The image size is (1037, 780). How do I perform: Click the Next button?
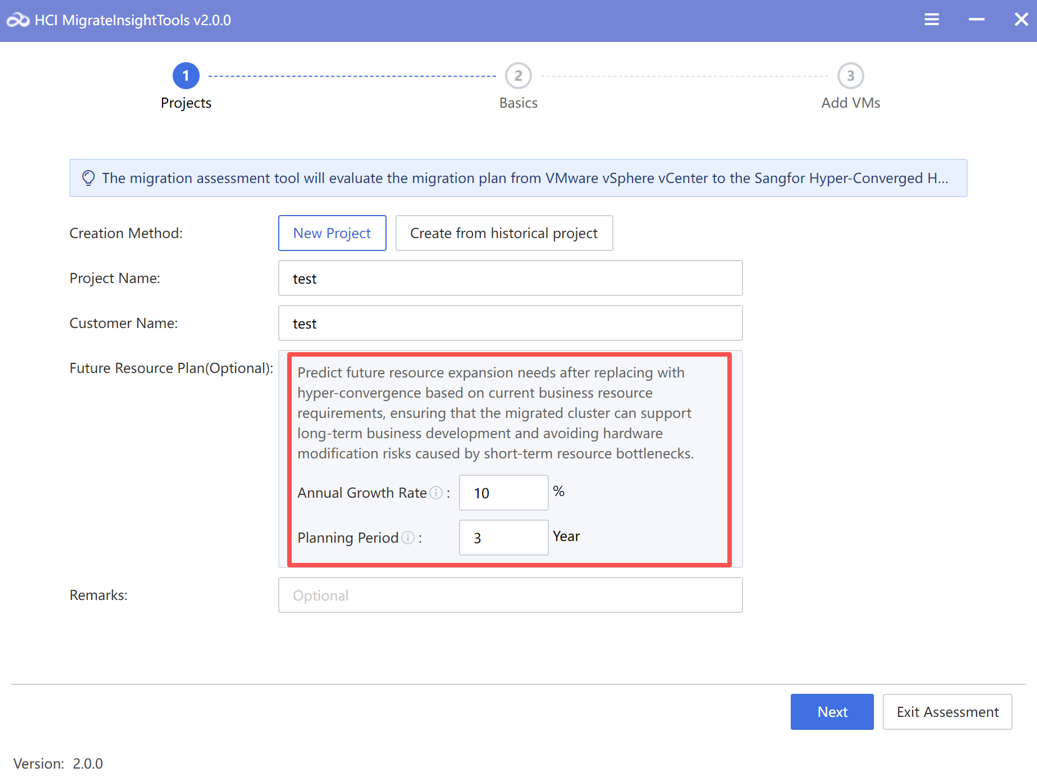pos(832,712)
